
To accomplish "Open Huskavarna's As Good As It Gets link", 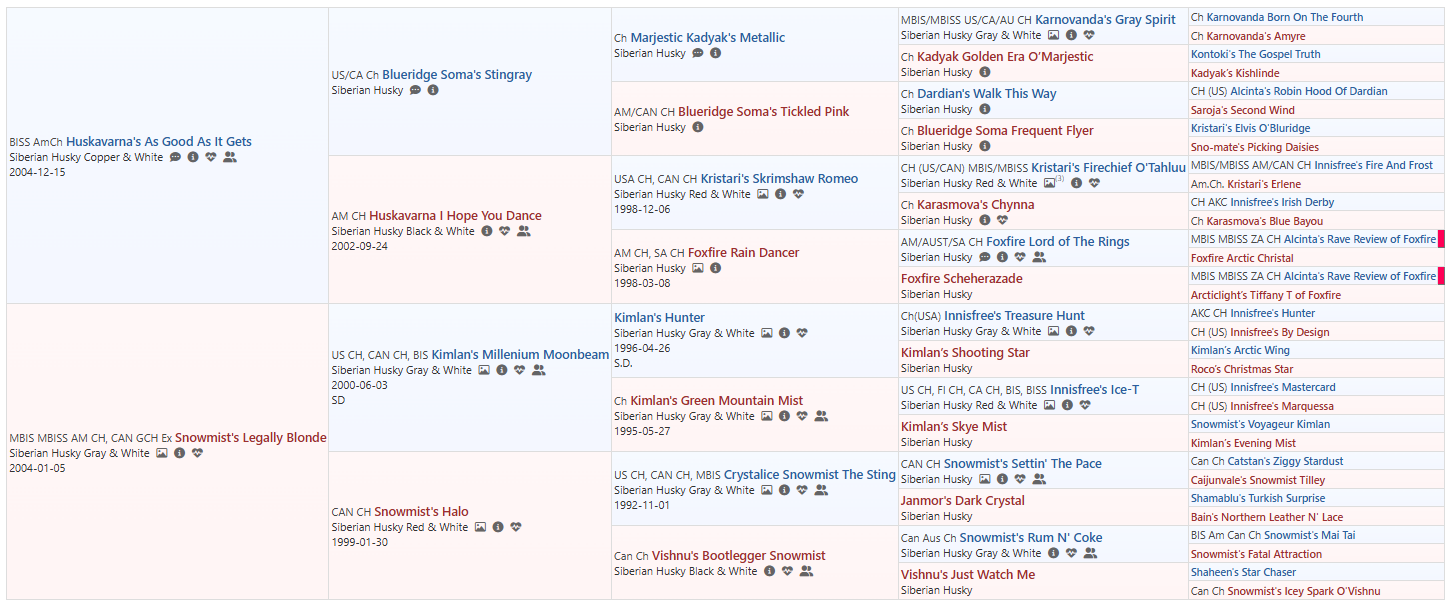I will [x=159, y=142].
